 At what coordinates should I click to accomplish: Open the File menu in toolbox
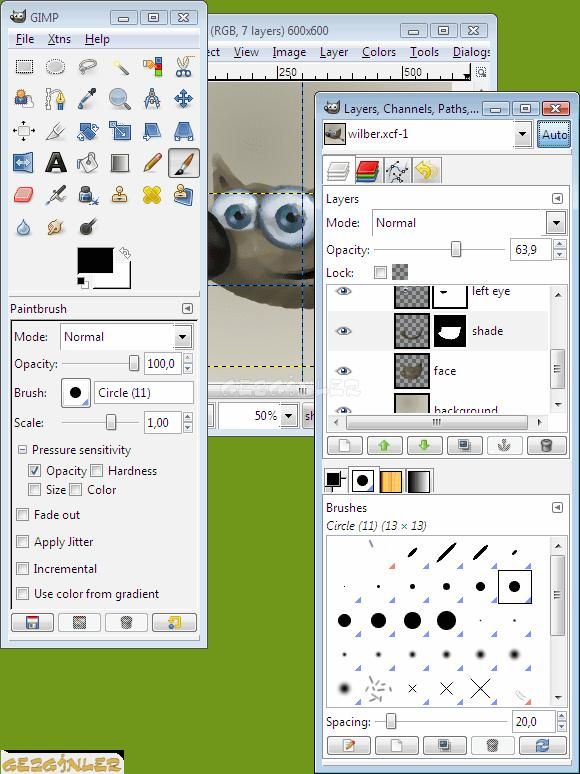pyautogui.click(x=25, y=39)
